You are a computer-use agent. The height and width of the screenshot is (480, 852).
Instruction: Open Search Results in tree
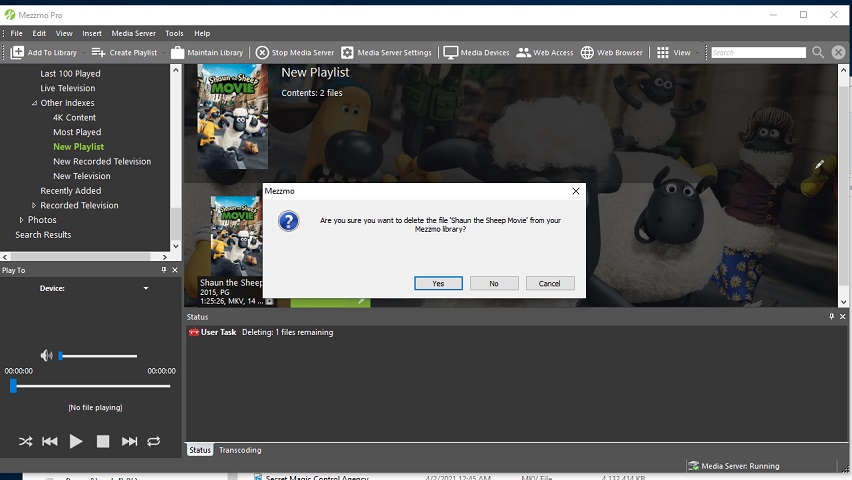[x=43, y=235]
